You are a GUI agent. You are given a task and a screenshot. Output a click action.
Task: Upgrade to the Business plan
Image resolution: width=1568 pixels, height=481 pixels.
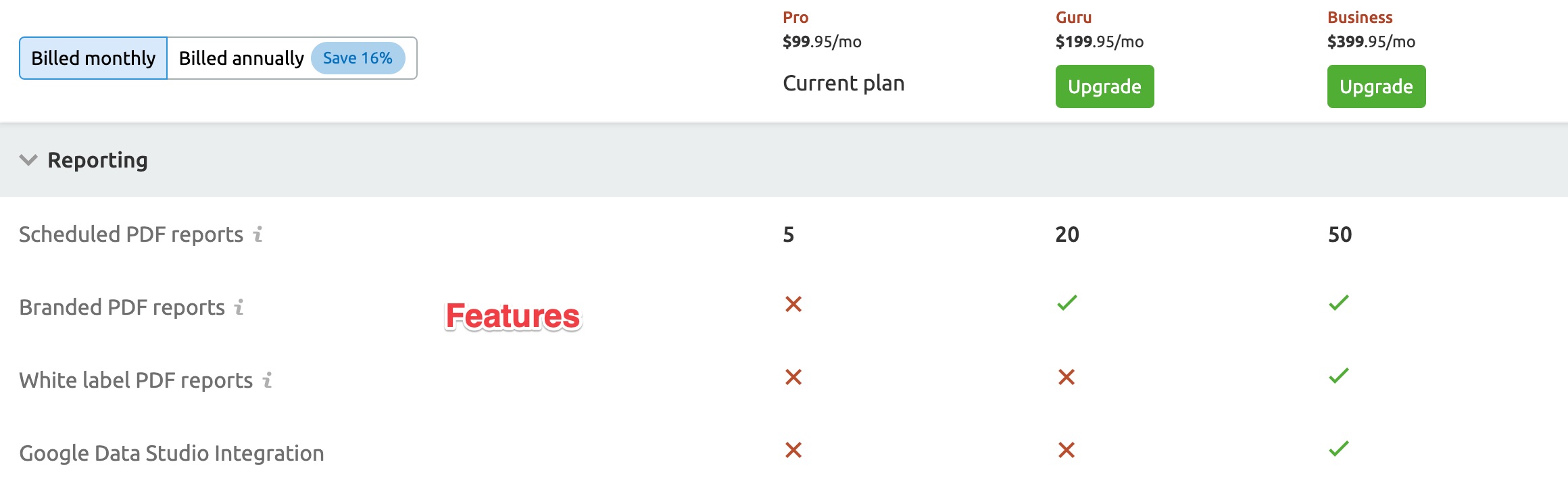(x=1376, y=86)
